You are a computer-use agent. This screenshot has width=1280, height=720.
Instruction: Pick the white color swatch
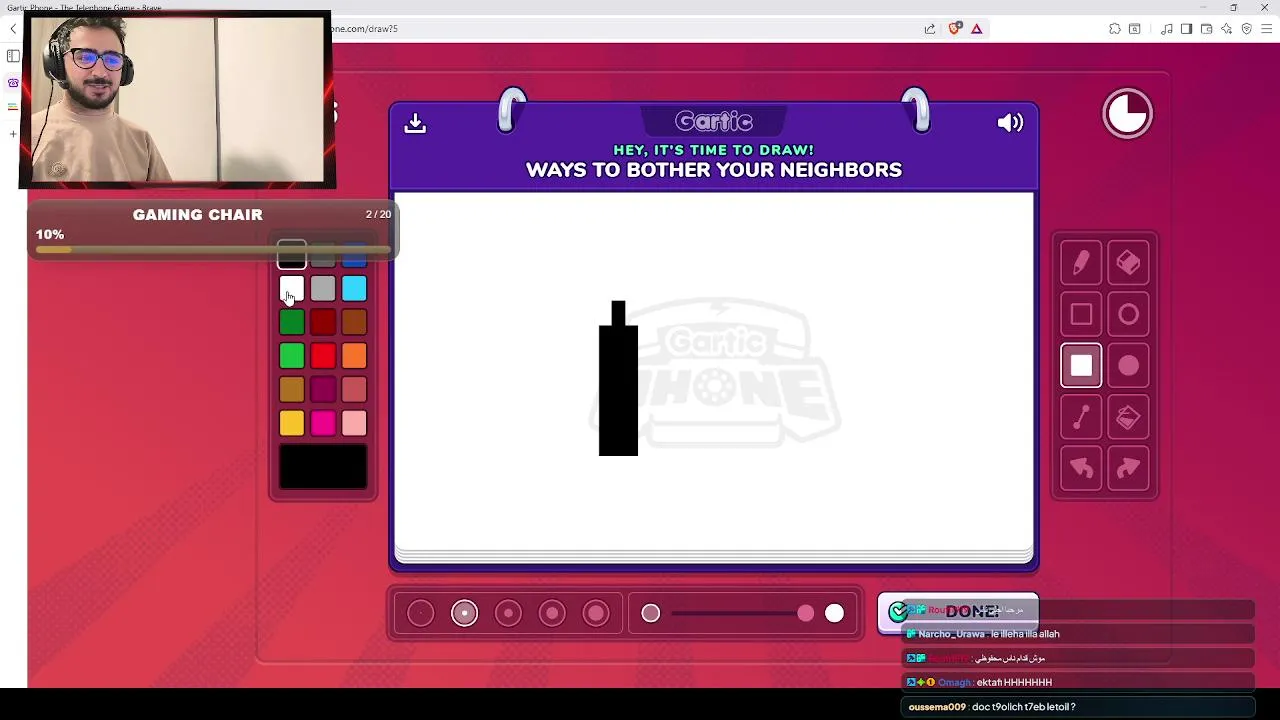pyautogui.click(x=292, y=289)
